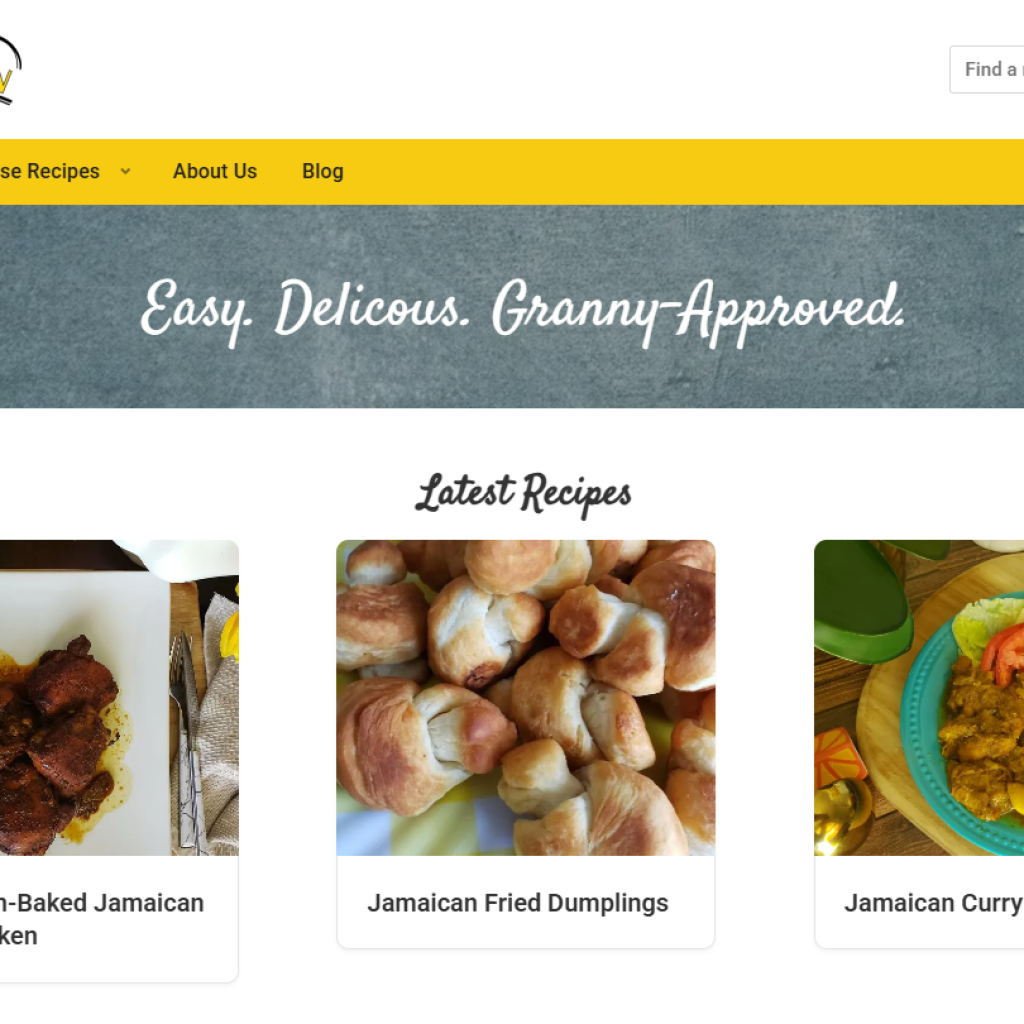Image resolution: width=1024 pixels, height=1024 pixels.
Task: Click the site logo in the header
Action: pos(9,70)
